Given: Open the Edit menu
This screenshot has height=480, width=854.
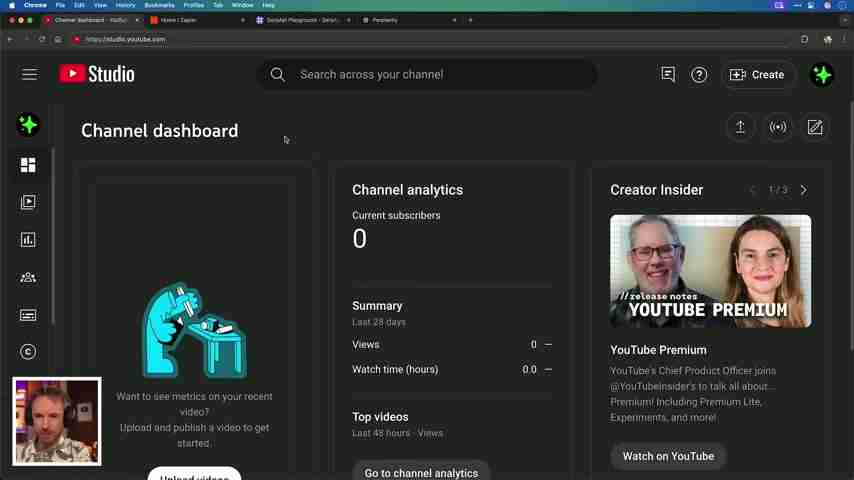Looking at the screenshot, I should click(80, 5).
